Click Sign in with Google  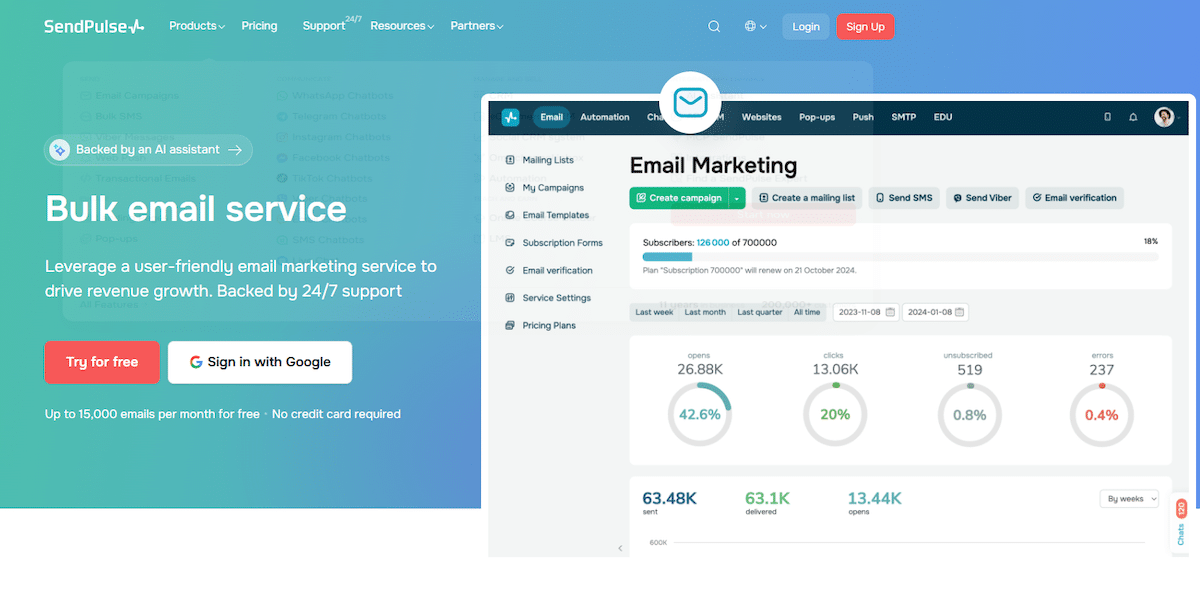point(260,362)
